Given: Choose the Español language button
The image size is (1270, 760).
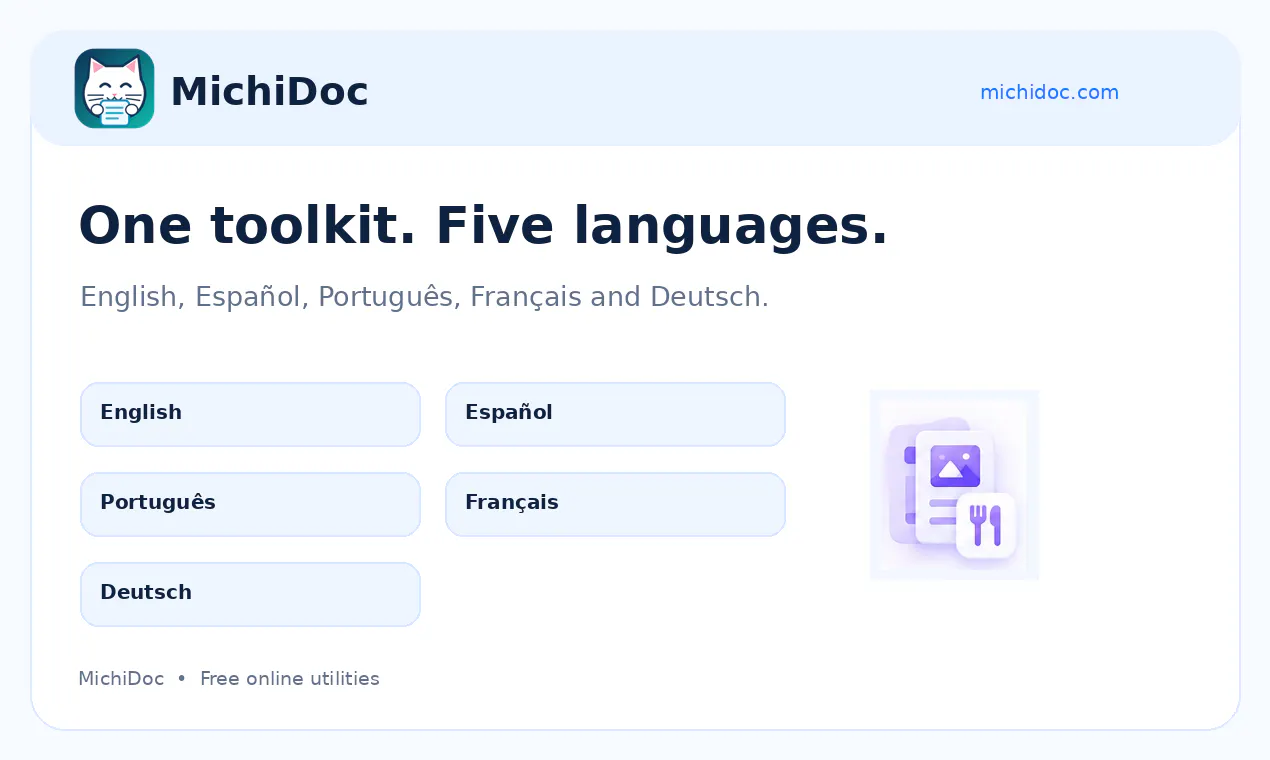Looking at the screenshot, I should click(x=615, y=414).
